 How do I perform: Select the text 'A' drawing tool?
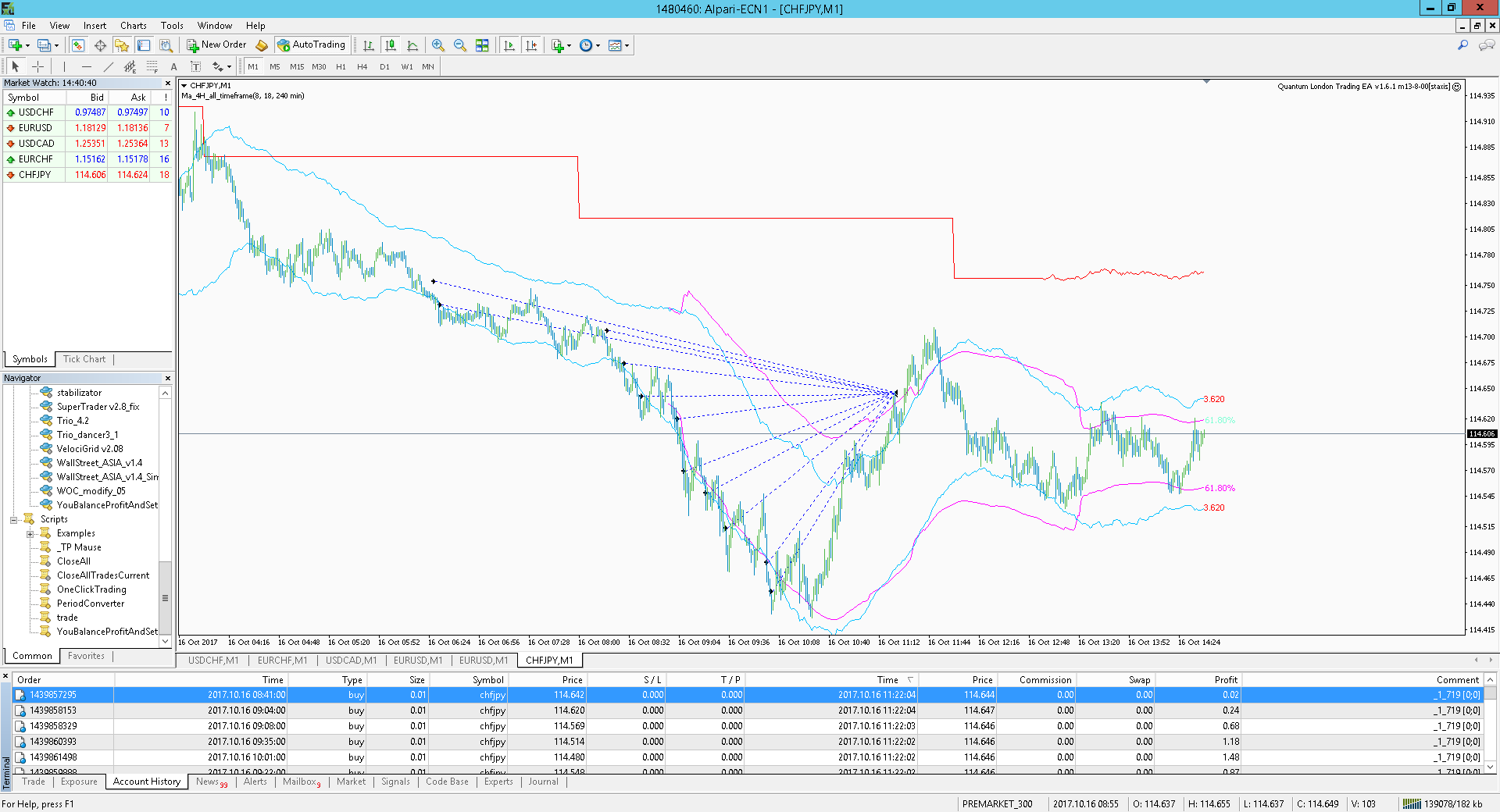point(174,66)
